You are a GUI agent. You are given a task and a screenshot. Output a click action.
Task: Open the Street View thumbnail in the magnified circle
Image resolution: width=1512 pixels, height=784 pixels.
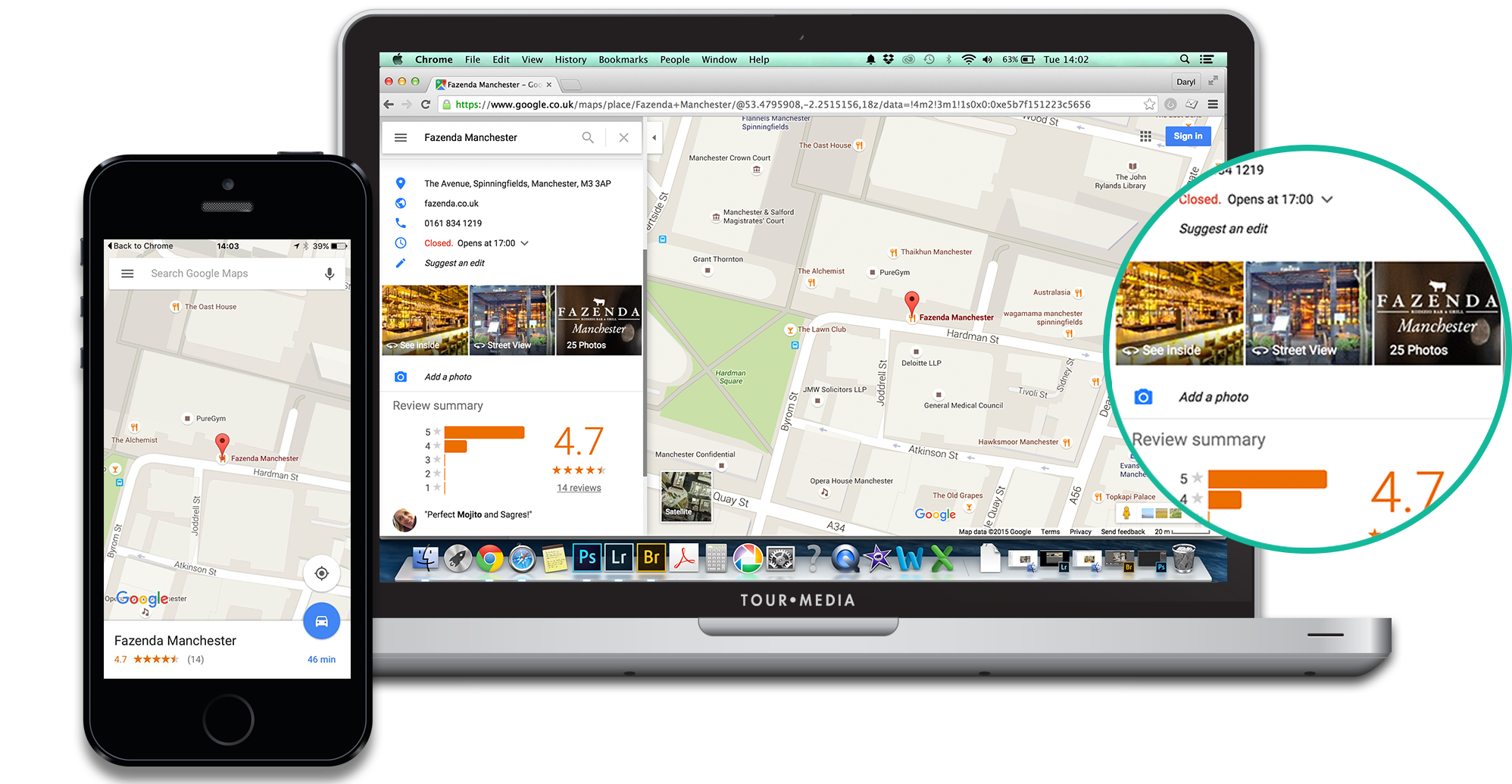tap(1308, 314)
